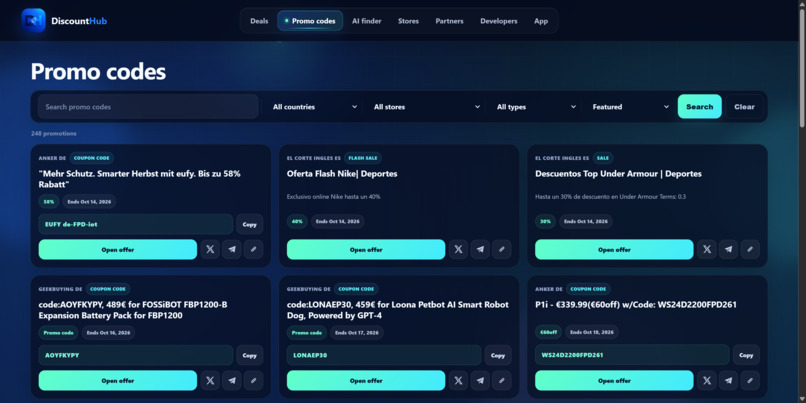Open offer for FOSSiBOT battery pack
The height and width of the screenshot is (403, 806).
pyautogui.click(x=118, y=380)
